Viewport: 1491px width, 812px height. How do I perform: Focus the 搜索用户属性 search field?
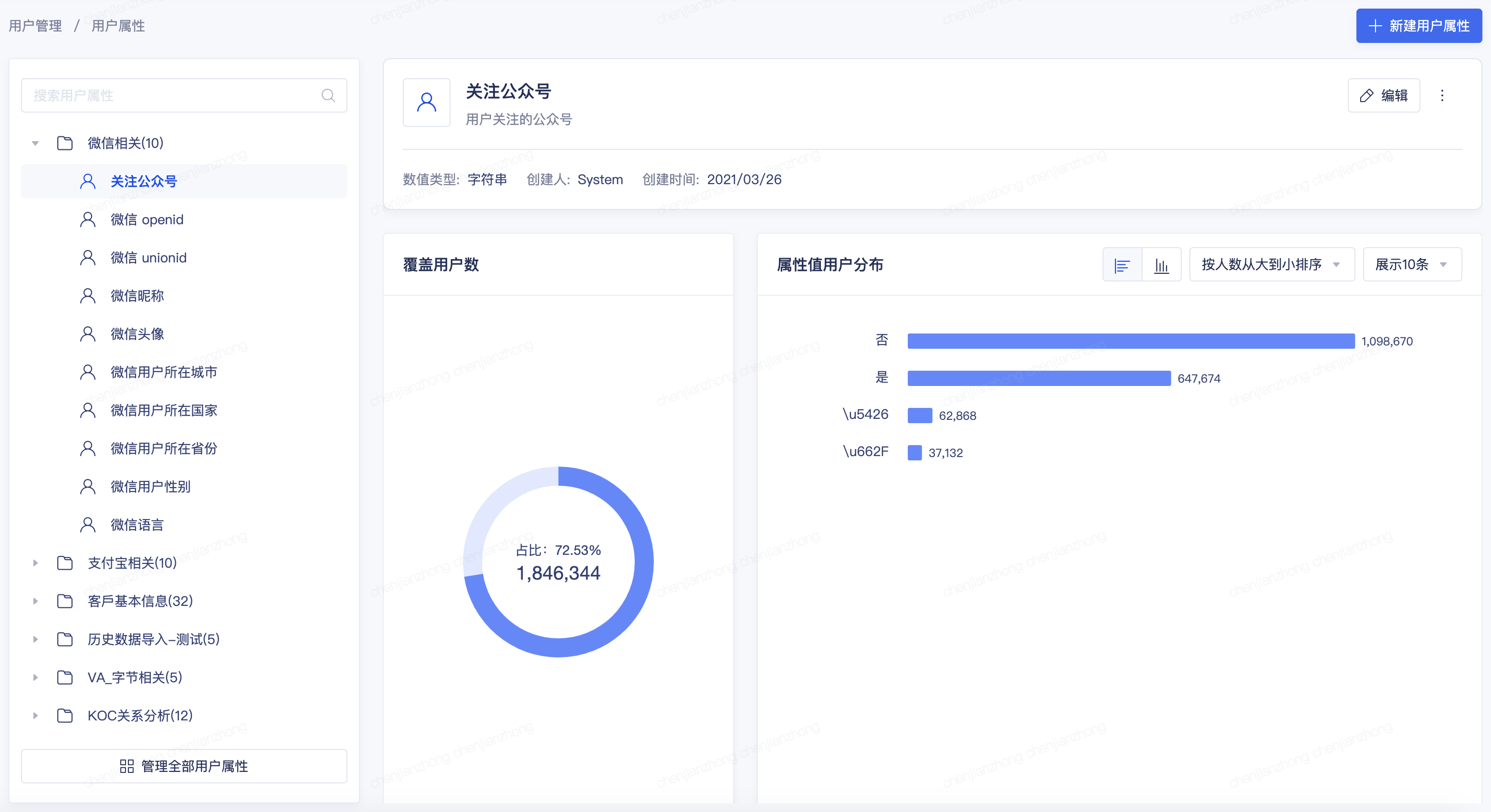[x=184, y=95]
